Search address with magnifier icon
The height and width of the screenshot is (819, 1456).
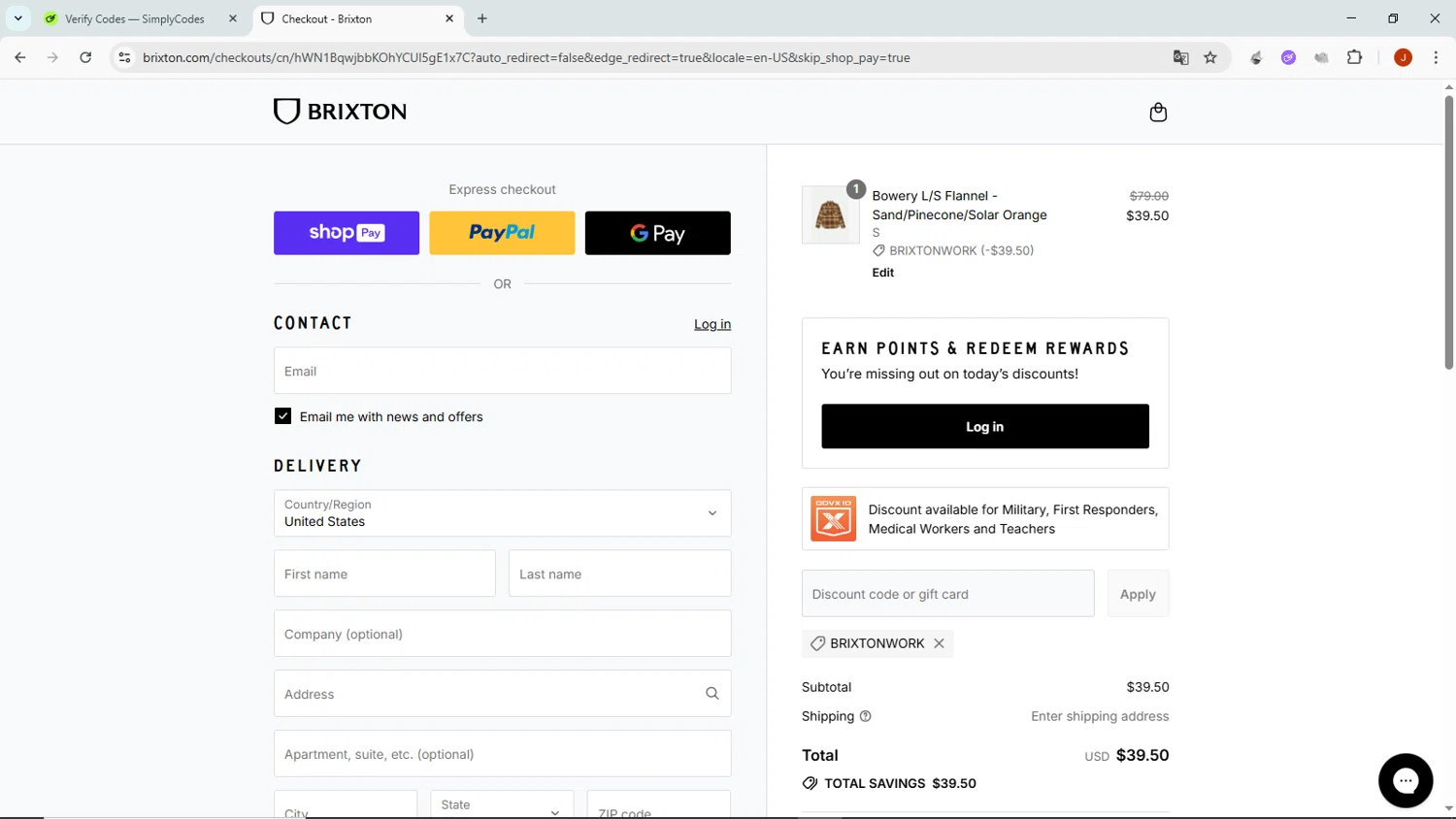tap(712, 694)
